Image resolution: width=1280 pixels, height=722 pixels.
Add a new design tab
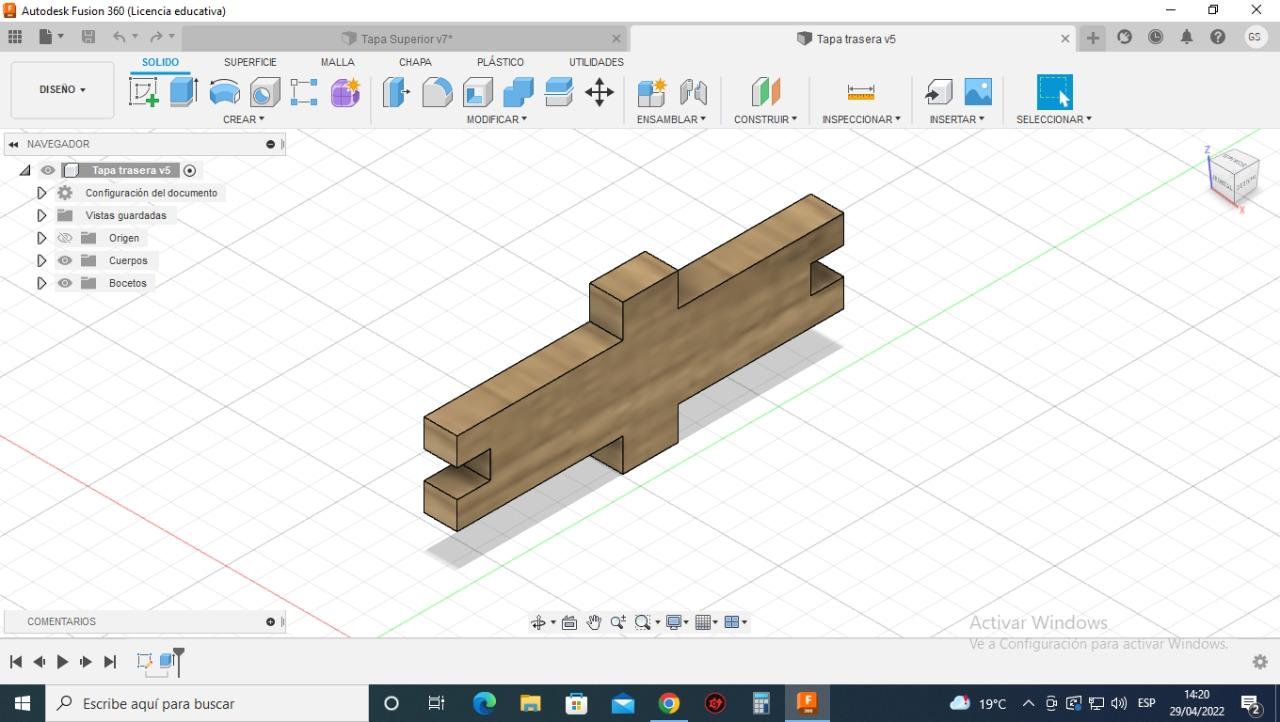pyautogui.click(x=1093, y=38)
